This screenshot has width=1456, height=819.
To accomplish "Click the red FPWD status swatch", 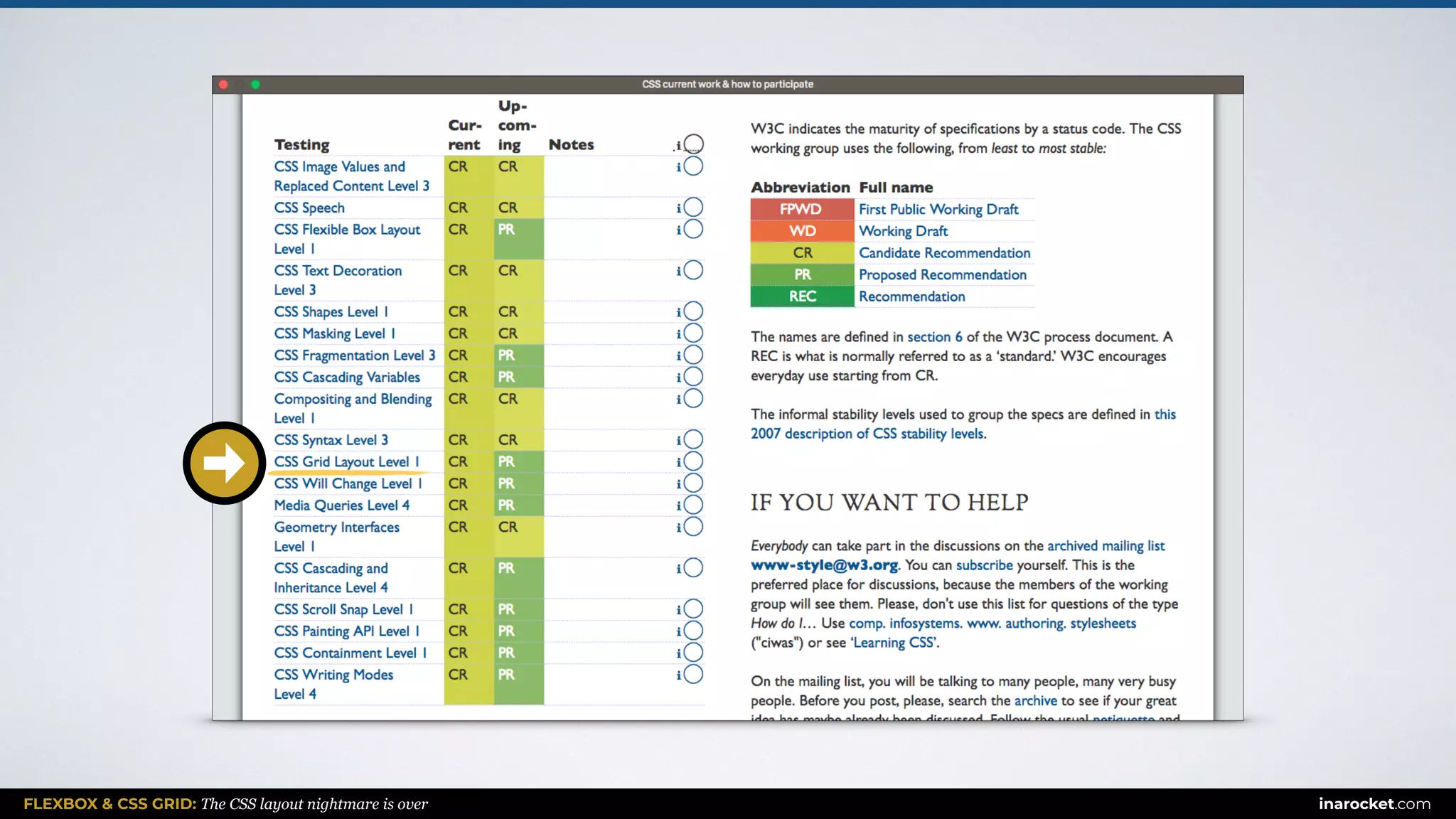I will (x=801, y=209).
